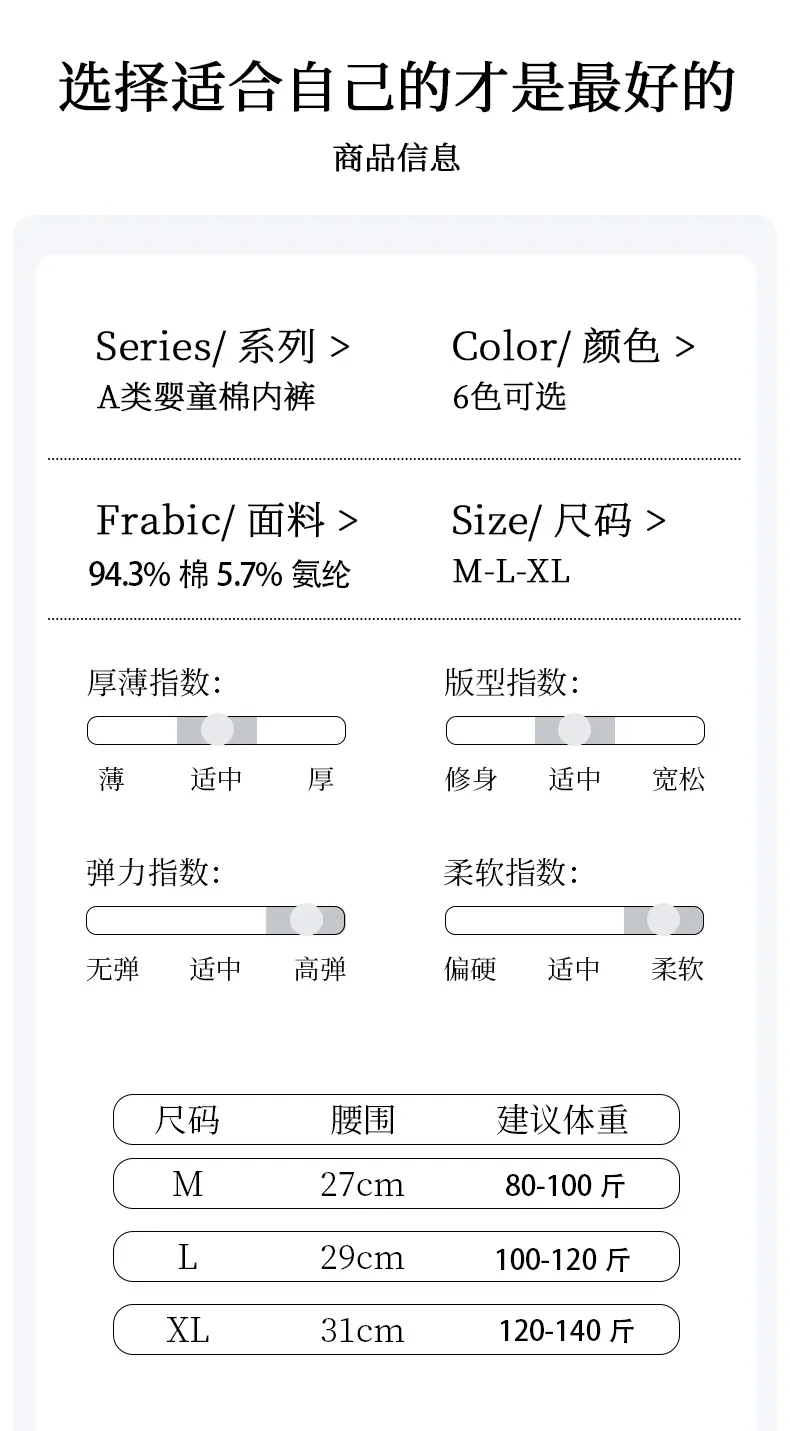
Task: Click the 宽松 label under fit slider
Action: [678, 779]
